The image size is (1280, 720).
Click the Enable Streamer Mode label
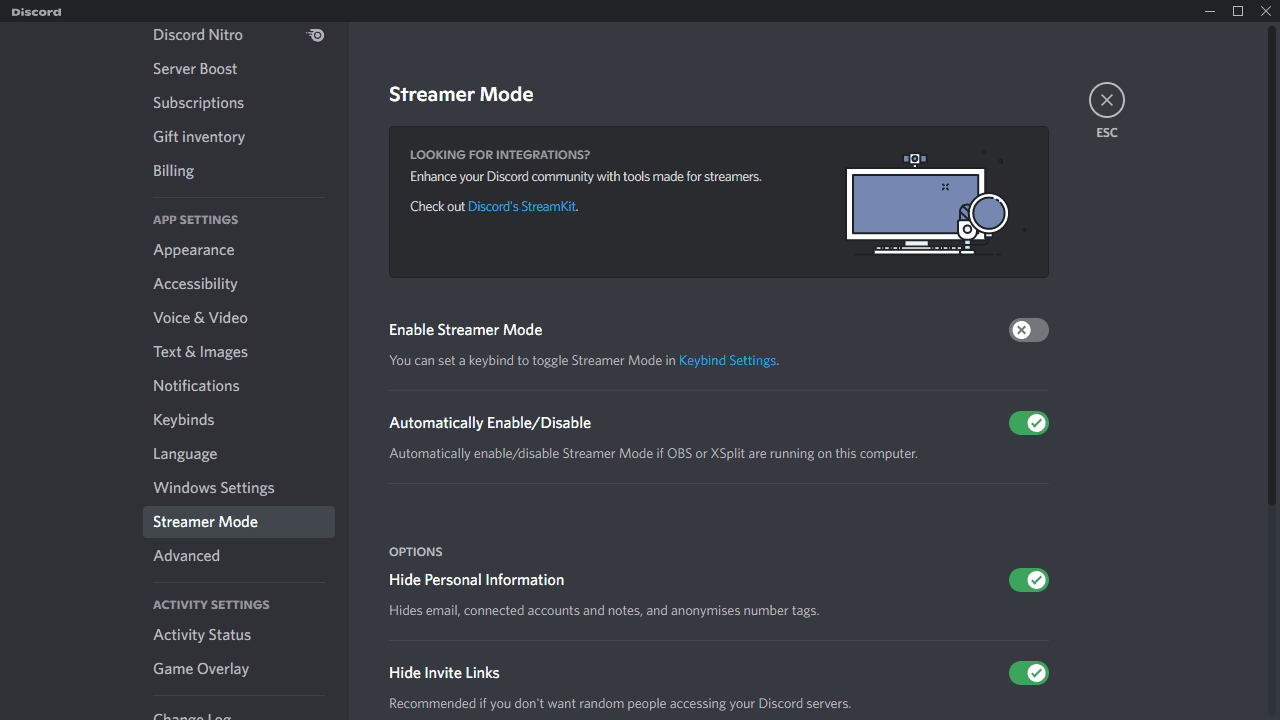click(466, 330)
